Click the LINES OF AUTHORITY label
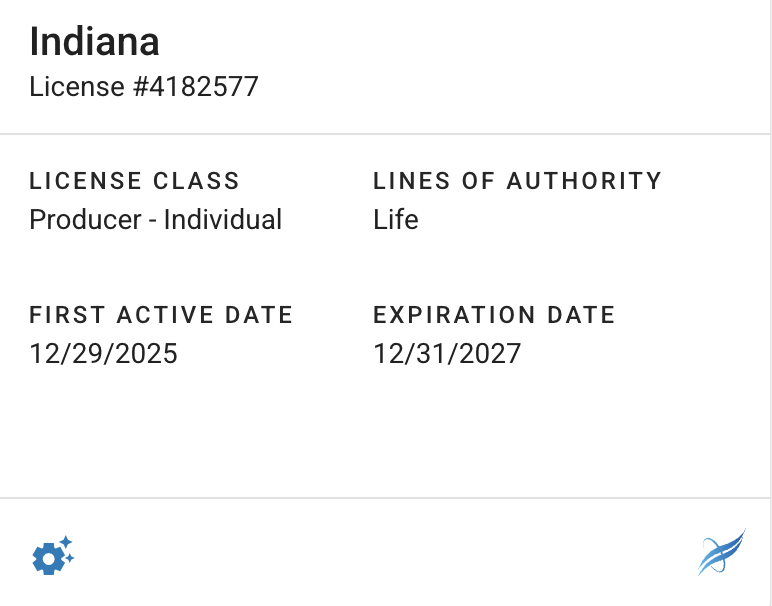Image resolution: width=772 pixels, height=606 pixels. (517, 181)
